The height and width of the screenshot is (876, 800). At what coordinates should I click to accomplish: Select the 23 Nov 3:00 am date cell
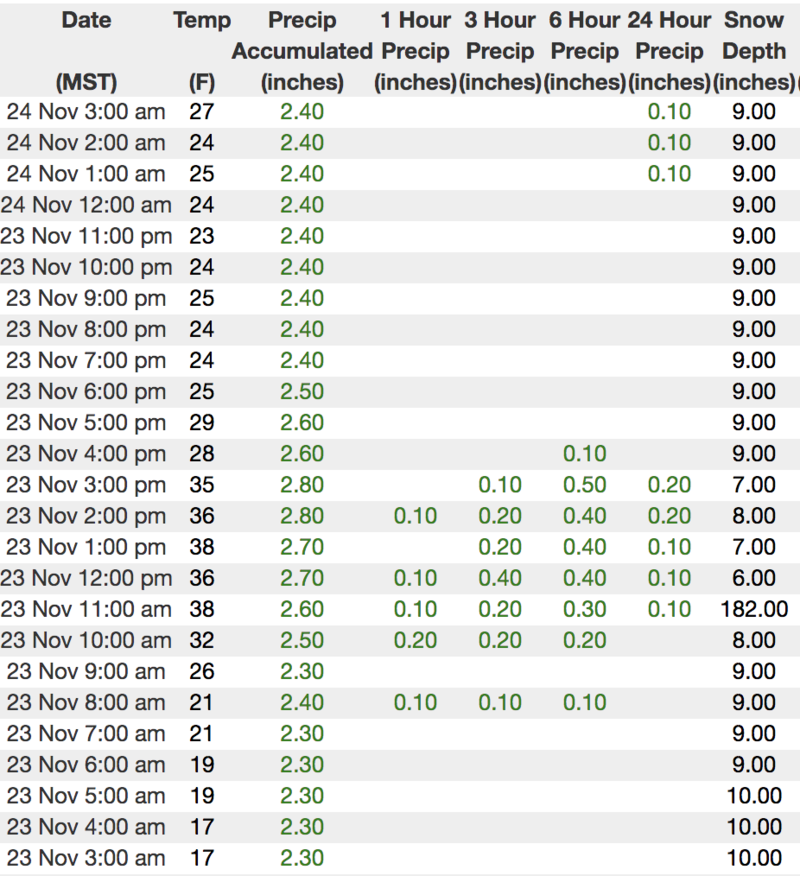pos(86,858)
